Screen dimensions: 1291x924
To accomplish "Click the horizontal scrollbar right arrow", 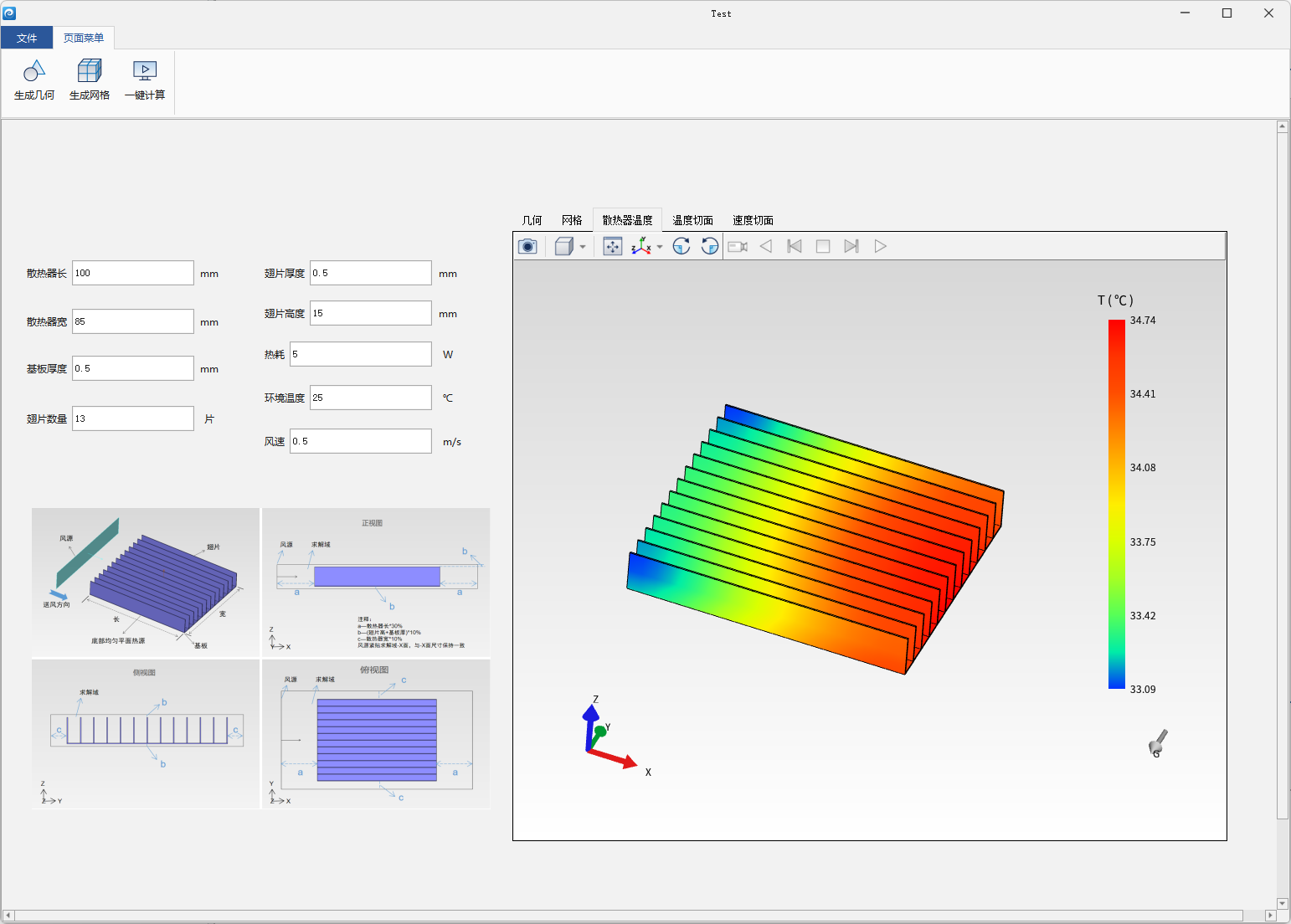I will point(1270,916).
